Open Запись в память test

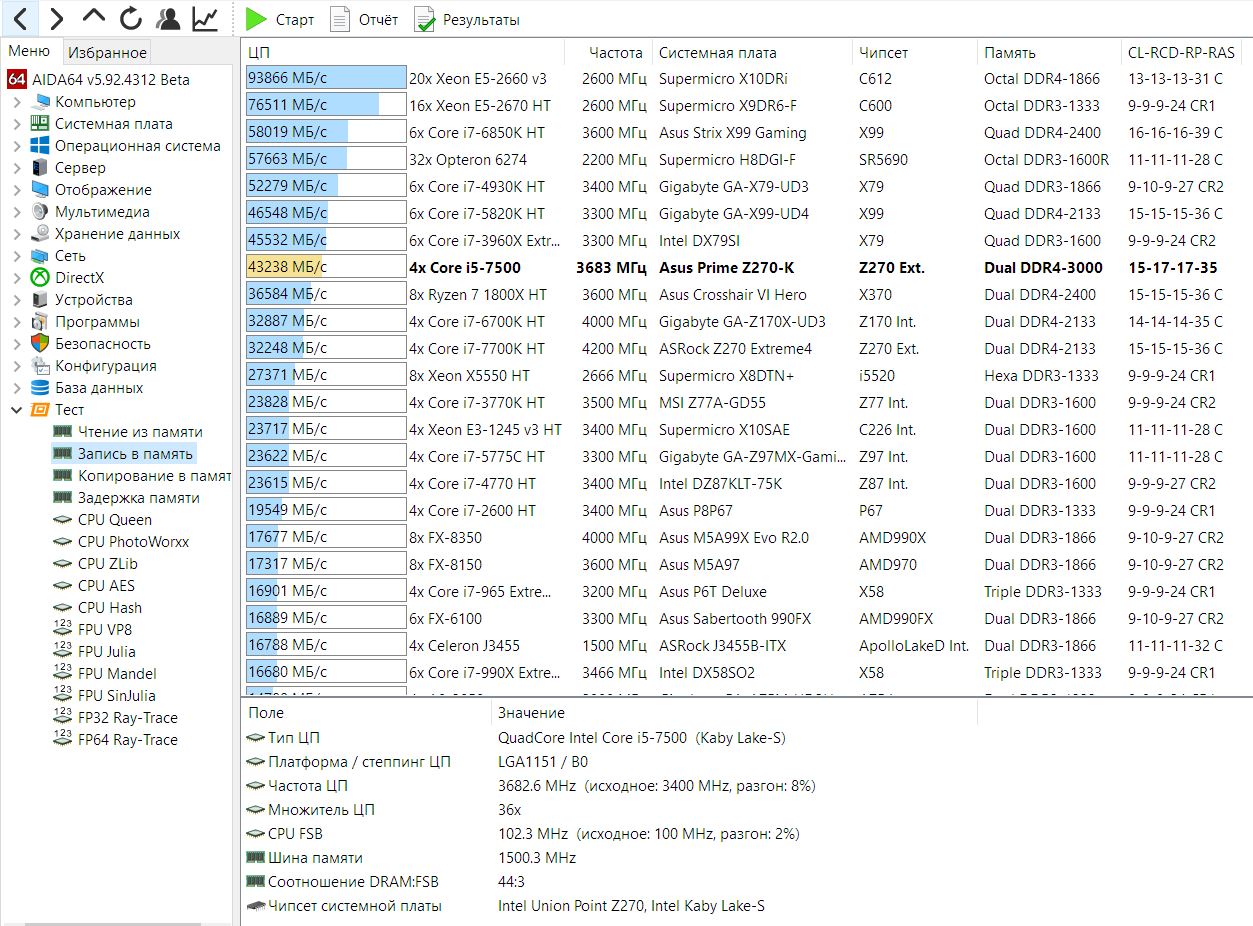[x=135, y=454]
